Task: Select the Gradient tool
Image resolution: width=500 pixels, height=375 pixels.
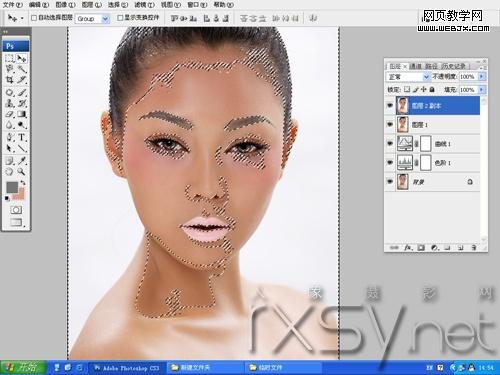Action: click(22, 114)
